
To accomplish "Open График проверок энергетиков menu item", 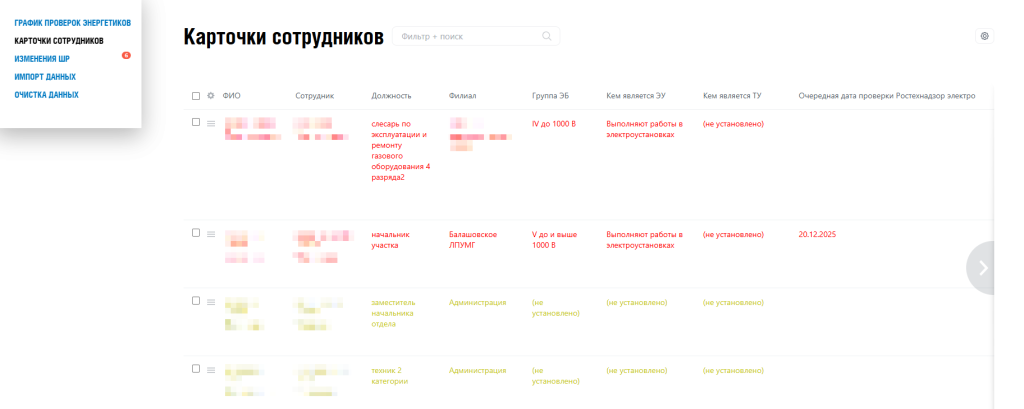I will pos(72,23).
